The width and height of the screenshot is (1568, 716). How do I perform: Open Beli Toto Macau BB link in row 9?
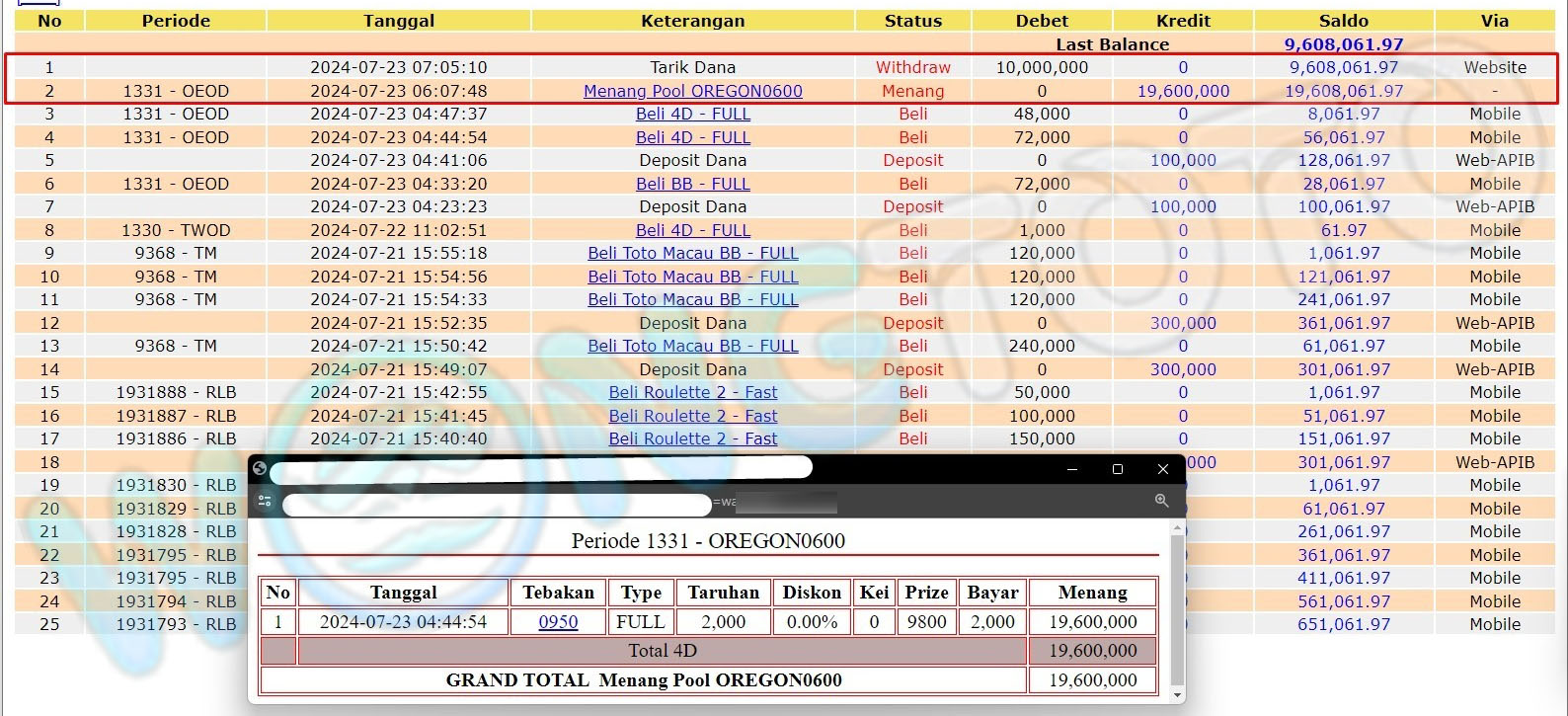(692, 253)
